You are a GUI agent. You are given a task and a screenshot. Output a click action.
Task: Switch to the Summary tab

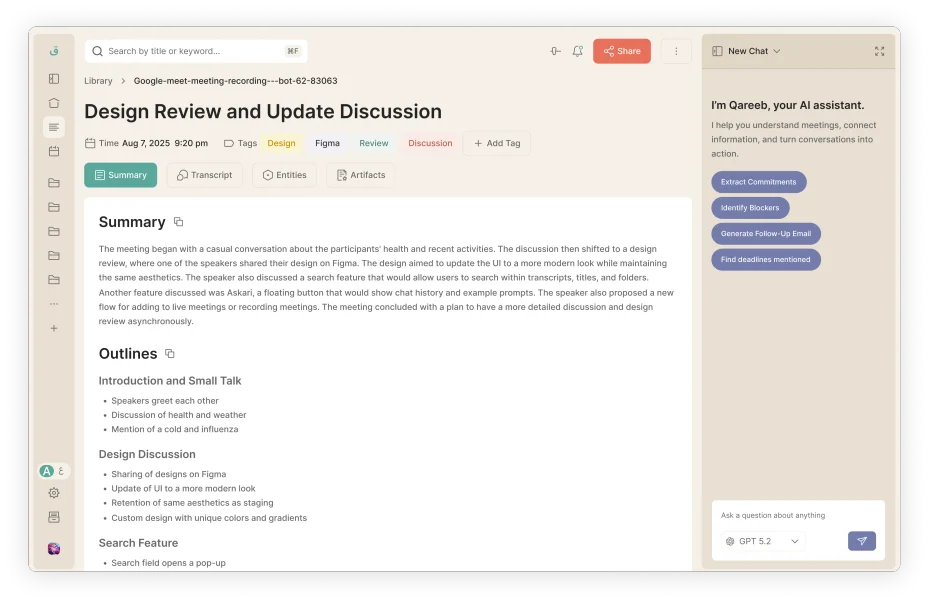point(120,175)
